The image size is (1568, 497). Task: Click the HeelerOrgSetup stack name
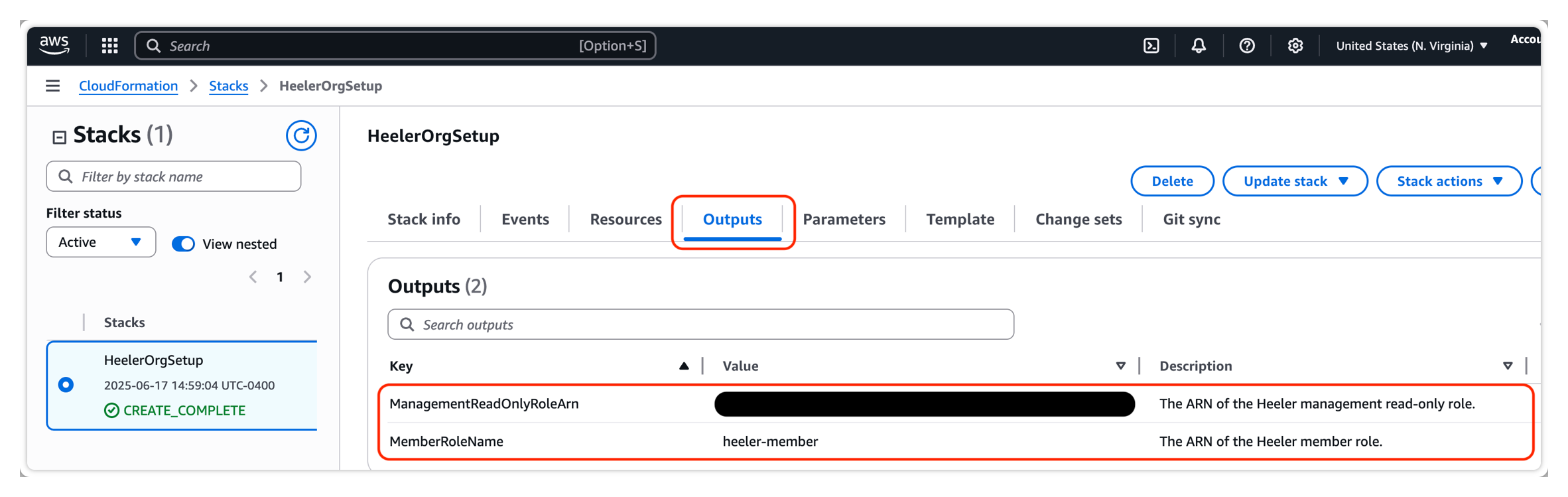(x=153, y=360)
